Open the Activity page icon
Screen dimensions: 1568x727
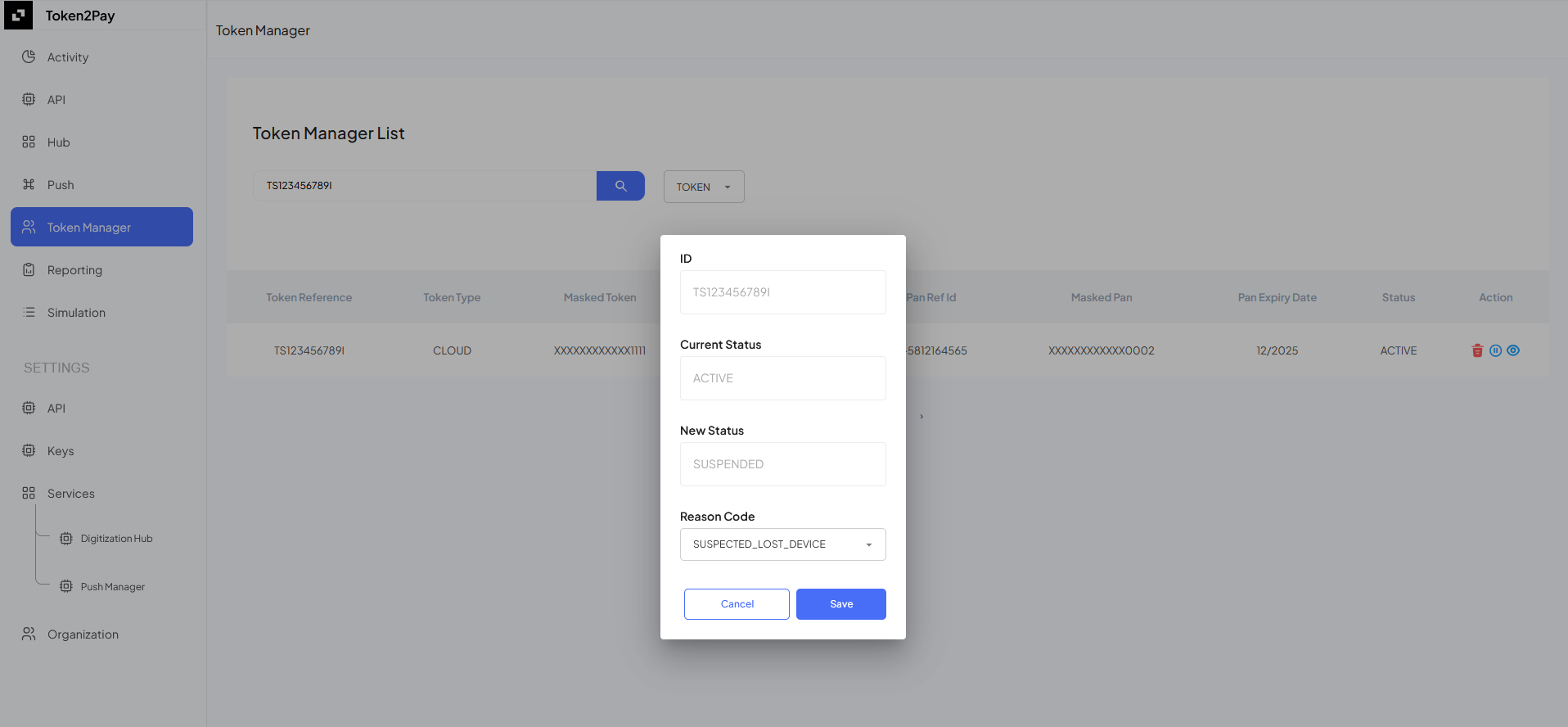point(29,56)
